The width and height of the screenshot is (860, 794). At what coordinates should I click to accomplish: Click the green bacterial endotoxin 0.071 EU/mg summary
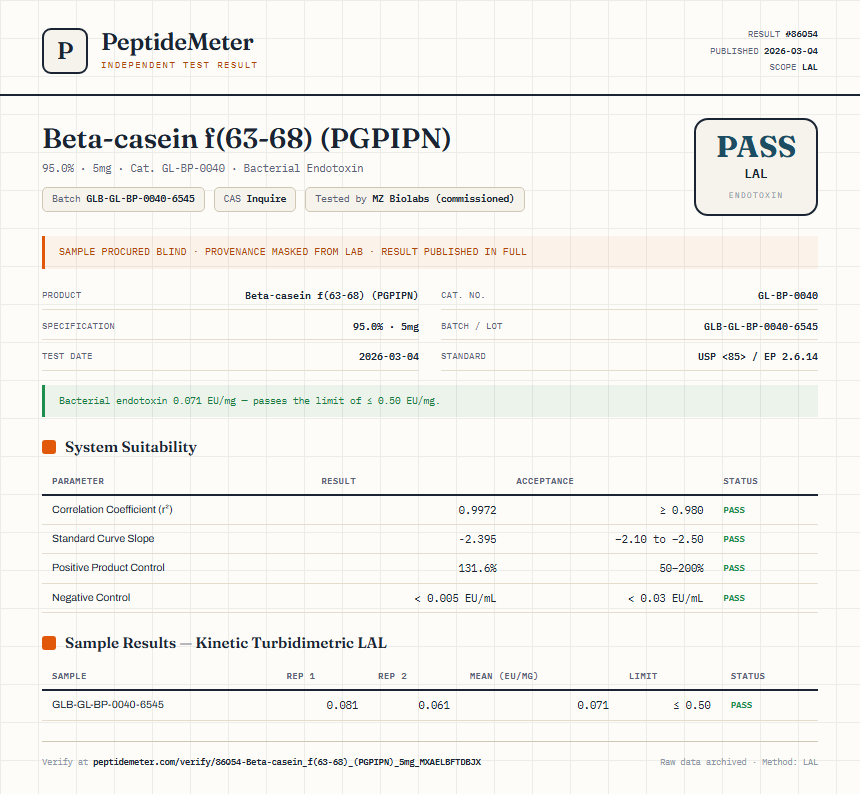[430, 401]
